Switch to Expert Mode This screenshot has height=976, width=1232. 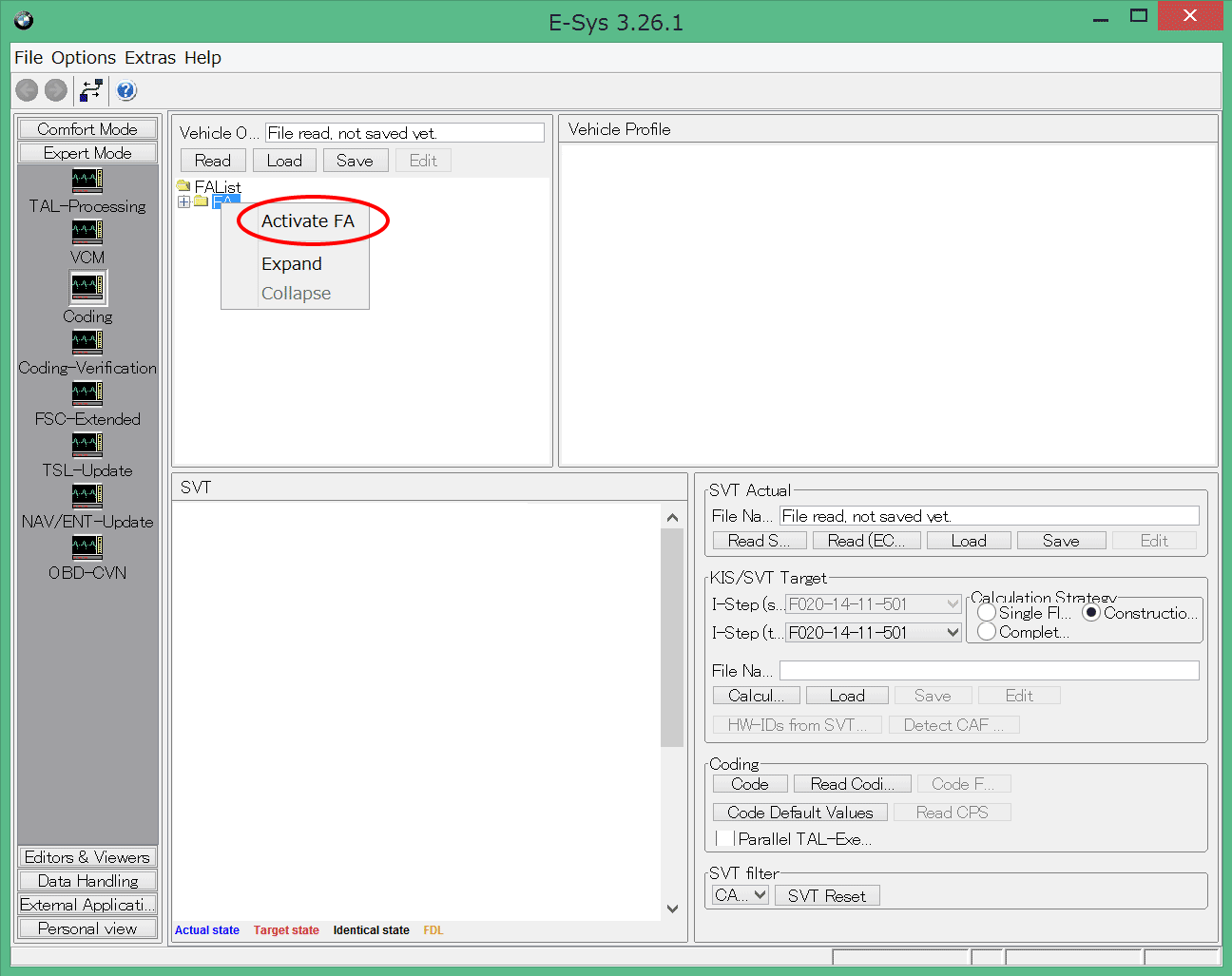pyautogui.click(x=87, y=153)
